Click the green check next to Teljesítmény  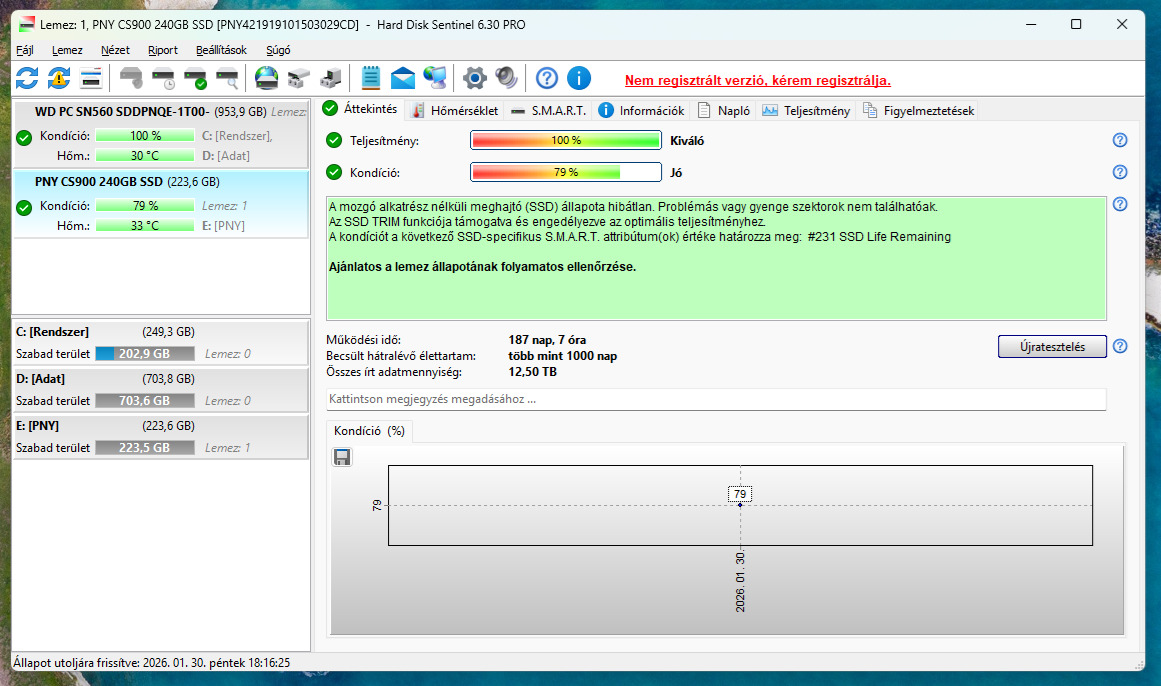coord(334,140)
